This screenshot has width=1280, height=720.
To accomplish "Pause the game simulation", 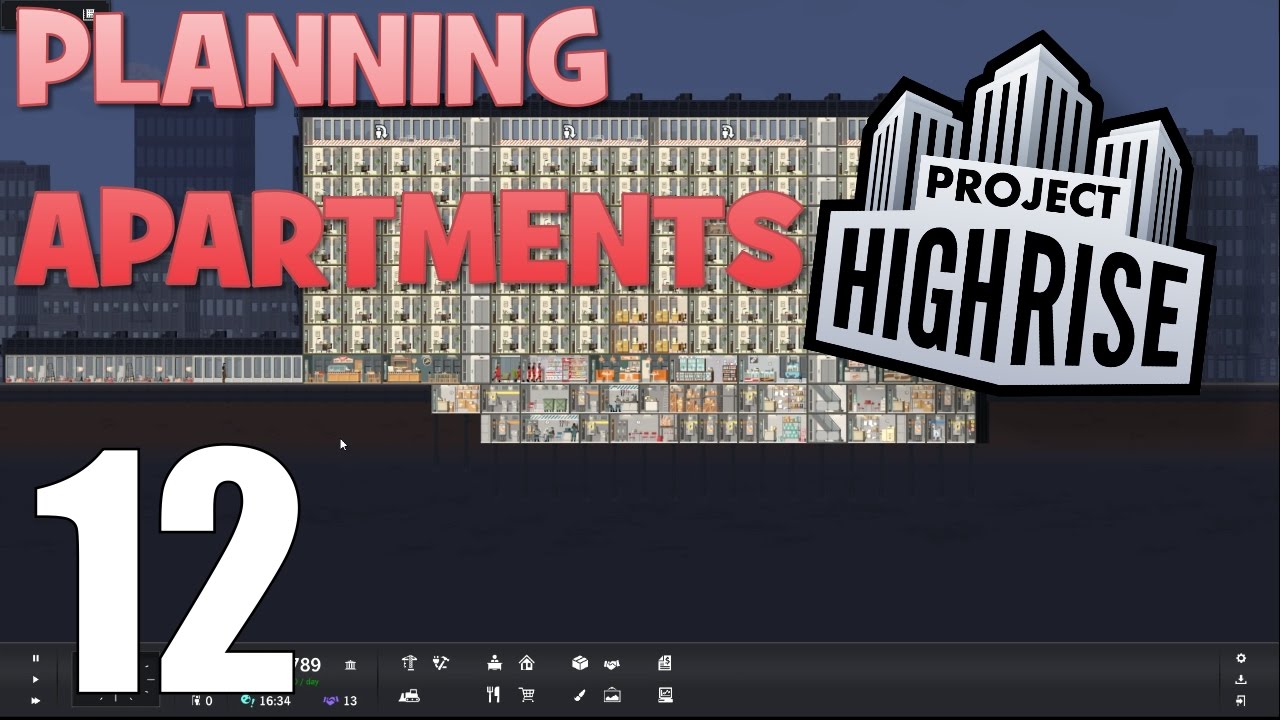I will coord(35,659).
